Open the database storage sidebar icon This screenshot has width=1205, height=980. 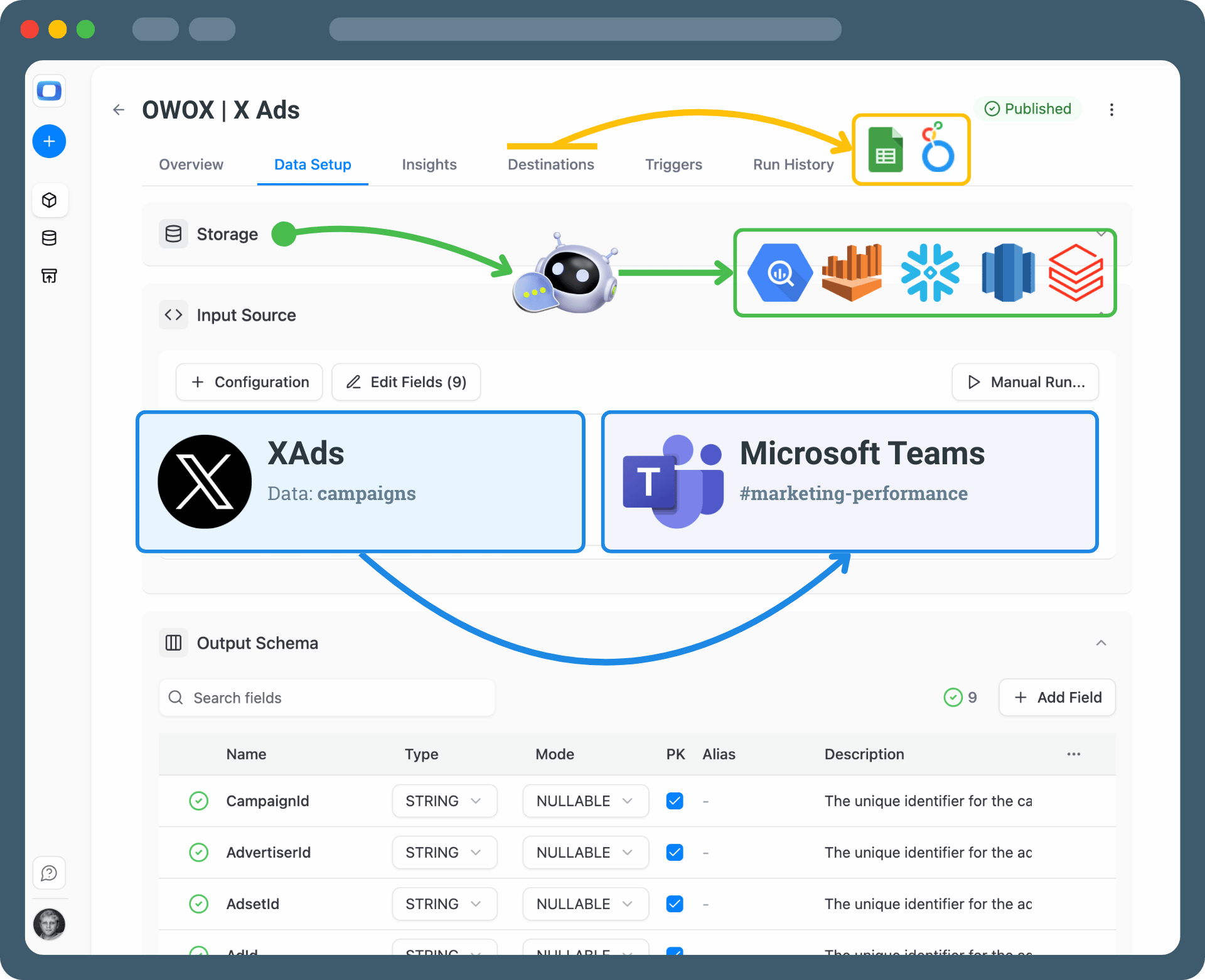click(x=49, y=238)
